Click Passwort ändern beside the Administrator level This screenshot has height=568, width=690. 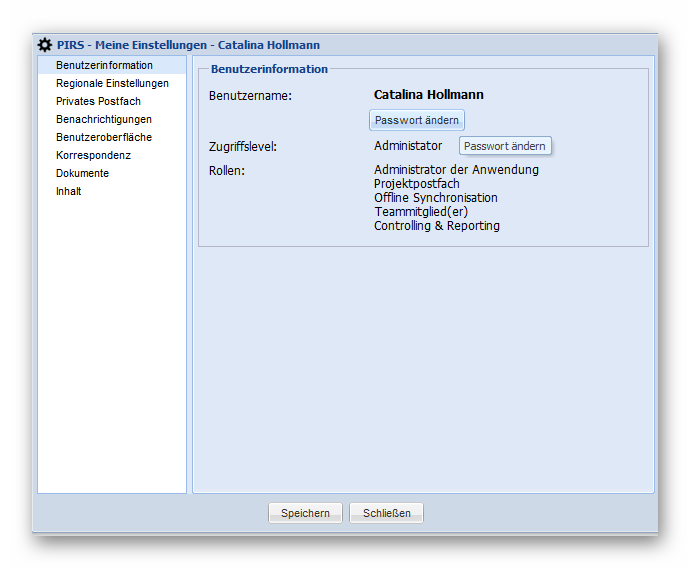click(505, 146)
